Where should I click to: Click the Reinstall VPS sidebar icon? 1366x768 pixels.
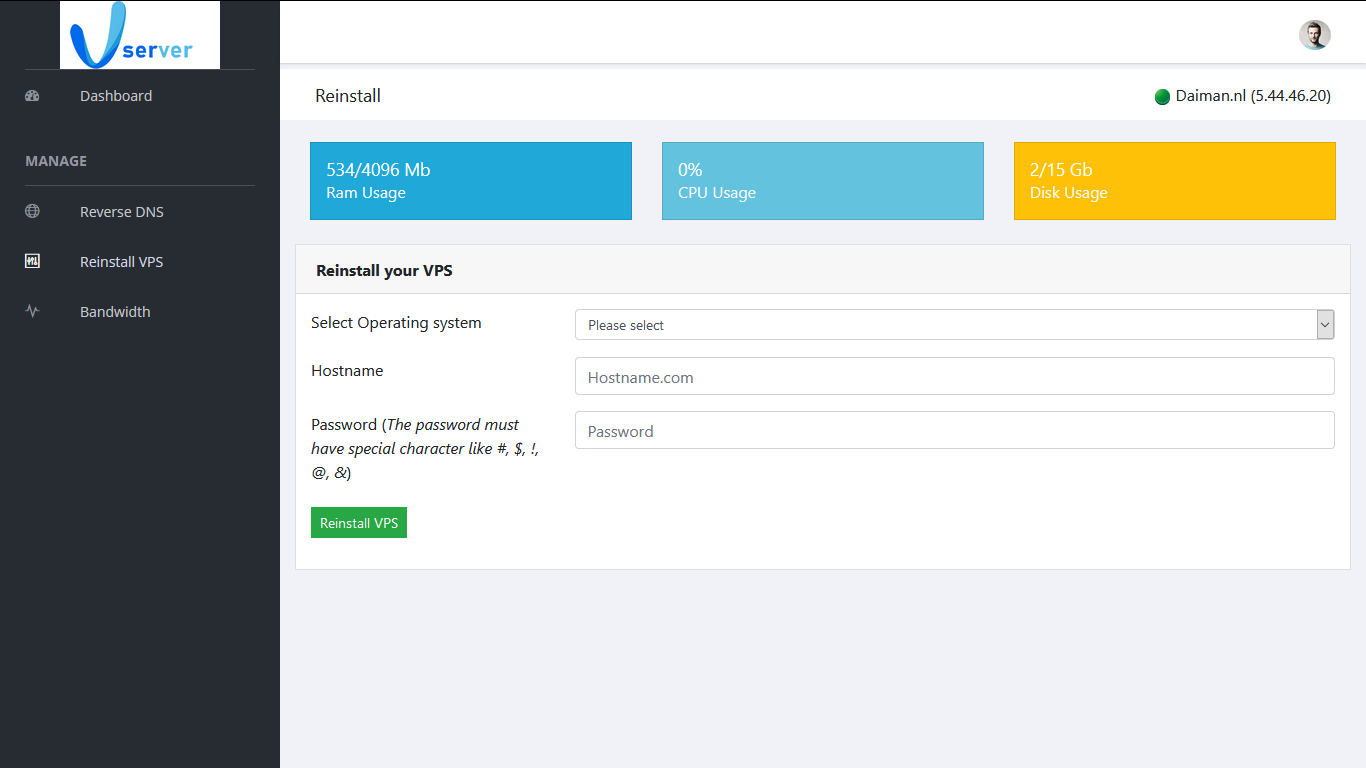coord(32,262)
